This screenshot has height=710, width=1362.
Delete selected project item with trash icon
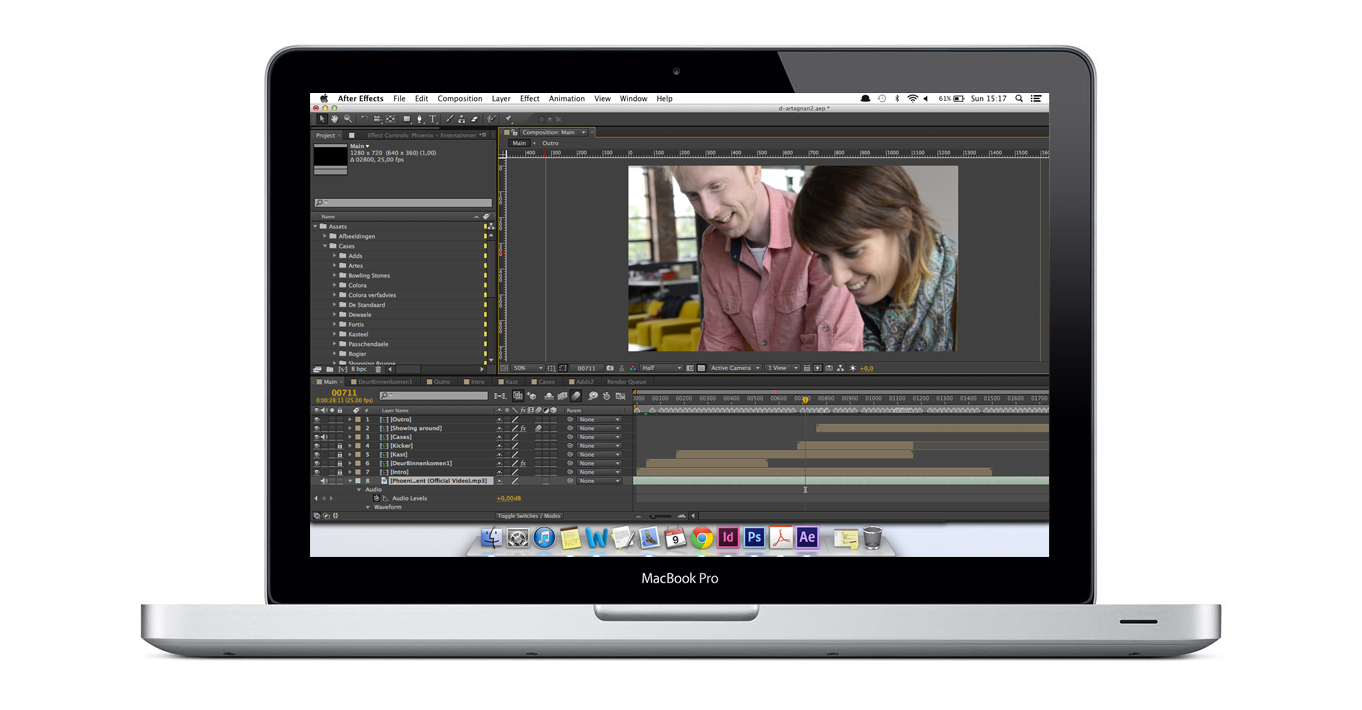click(x=379, y=369)
